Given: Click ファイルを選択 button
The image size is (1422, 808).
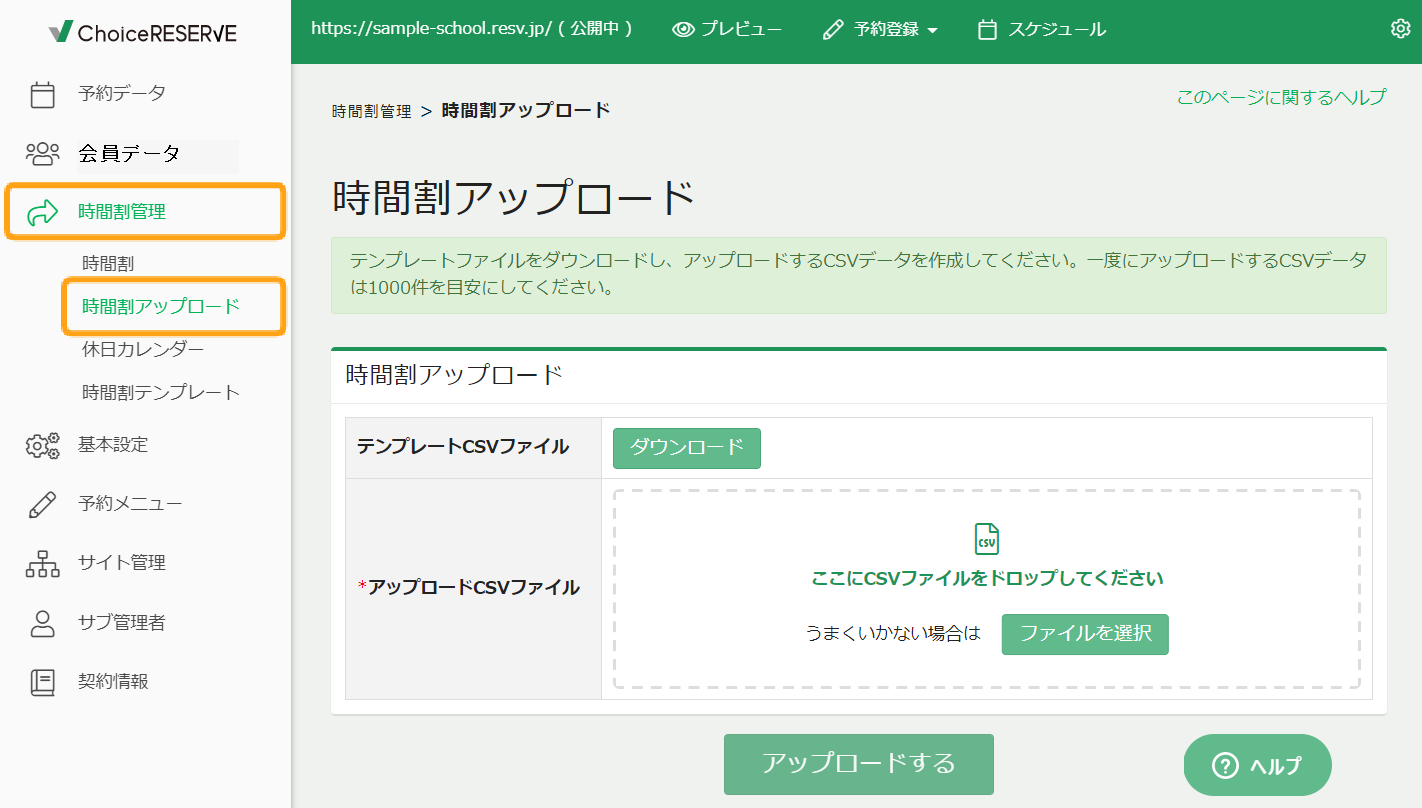Looking at the screenshot, I should (1085, 634).
